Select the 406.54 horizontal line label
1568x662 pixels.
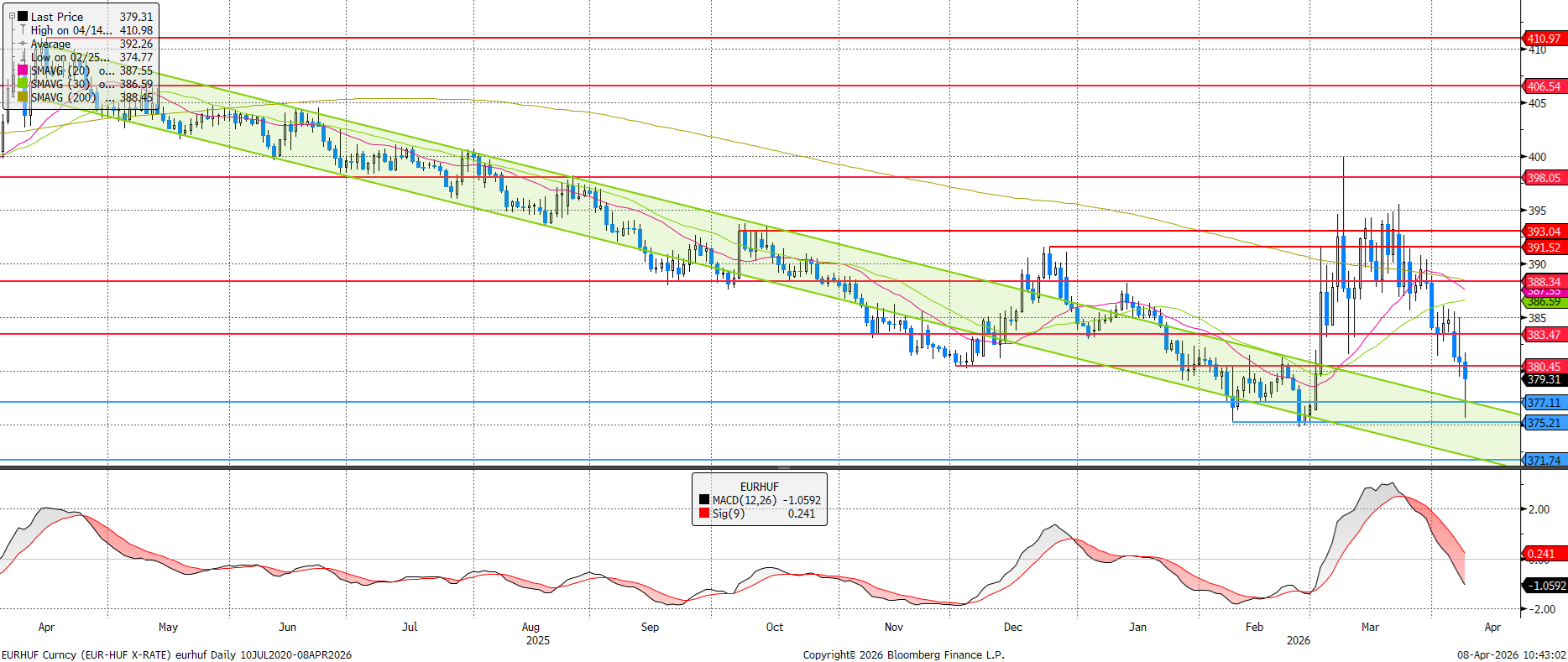1544,86
